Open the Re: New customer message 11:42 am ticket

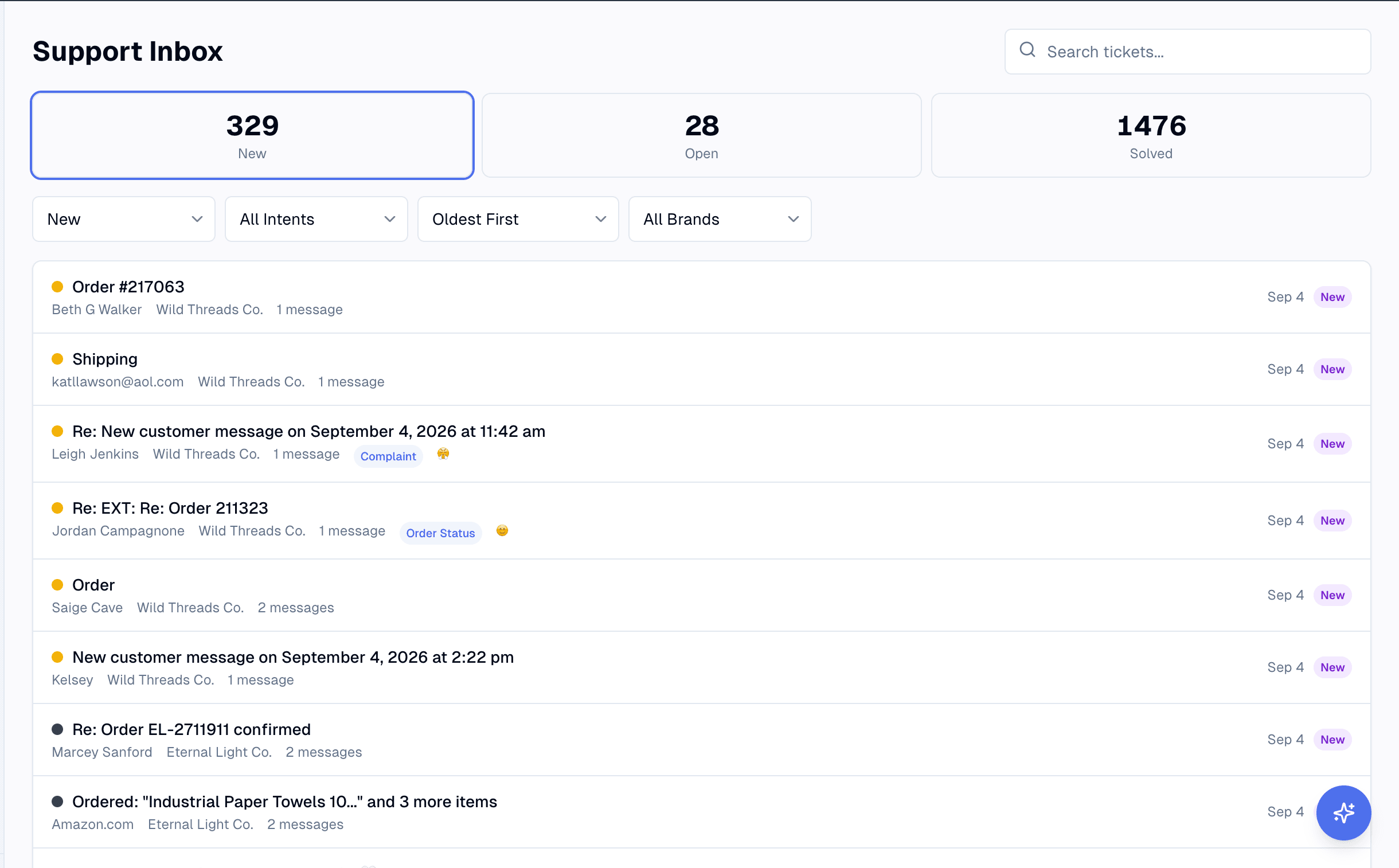point(701,444)
